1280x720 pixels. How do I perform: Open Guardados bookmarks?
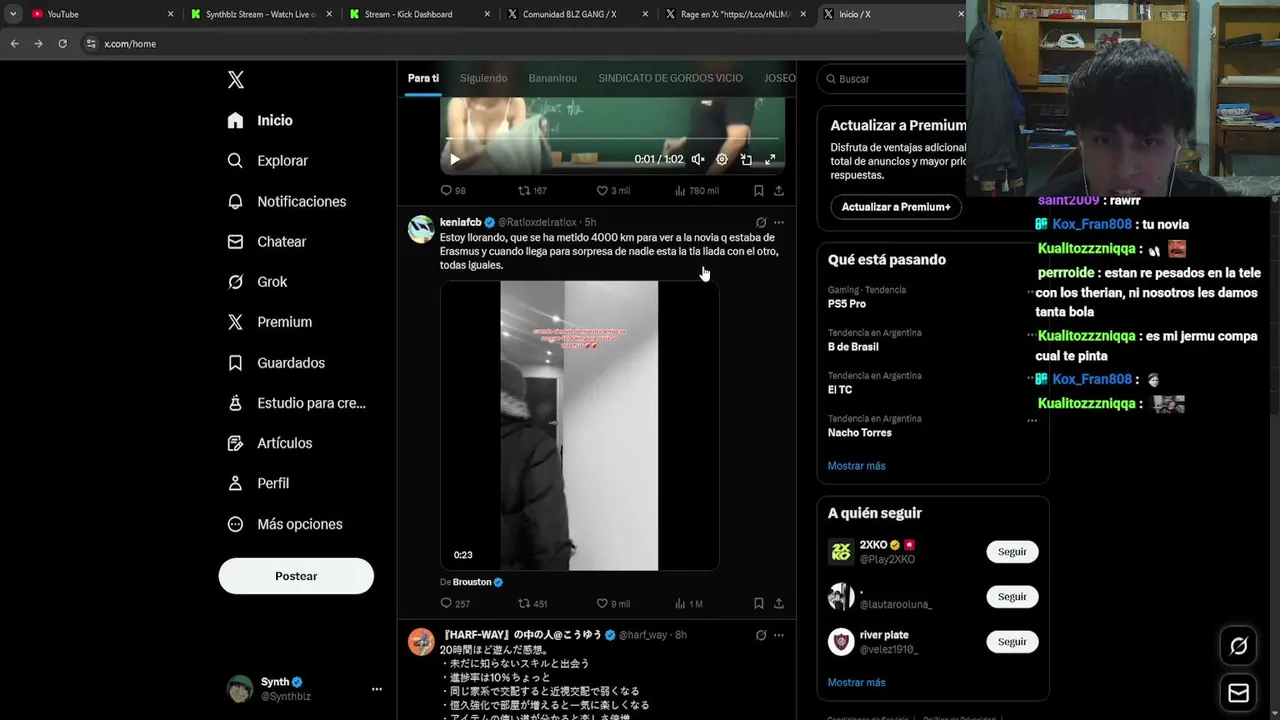tap(276, 363)
